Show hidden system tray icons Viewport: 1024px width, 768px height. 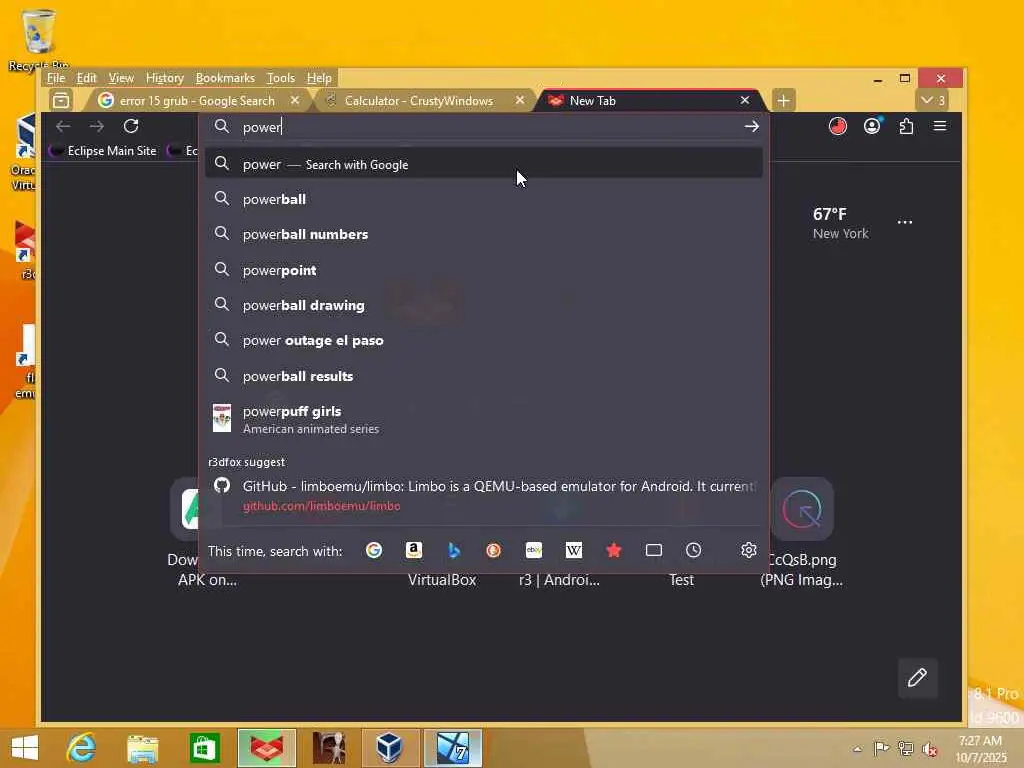857,749
